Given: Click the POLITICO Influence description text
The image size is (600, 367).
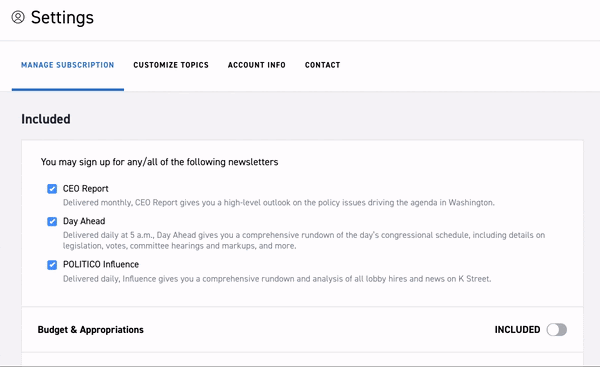Looking at the screenshot, I should 277,279.
